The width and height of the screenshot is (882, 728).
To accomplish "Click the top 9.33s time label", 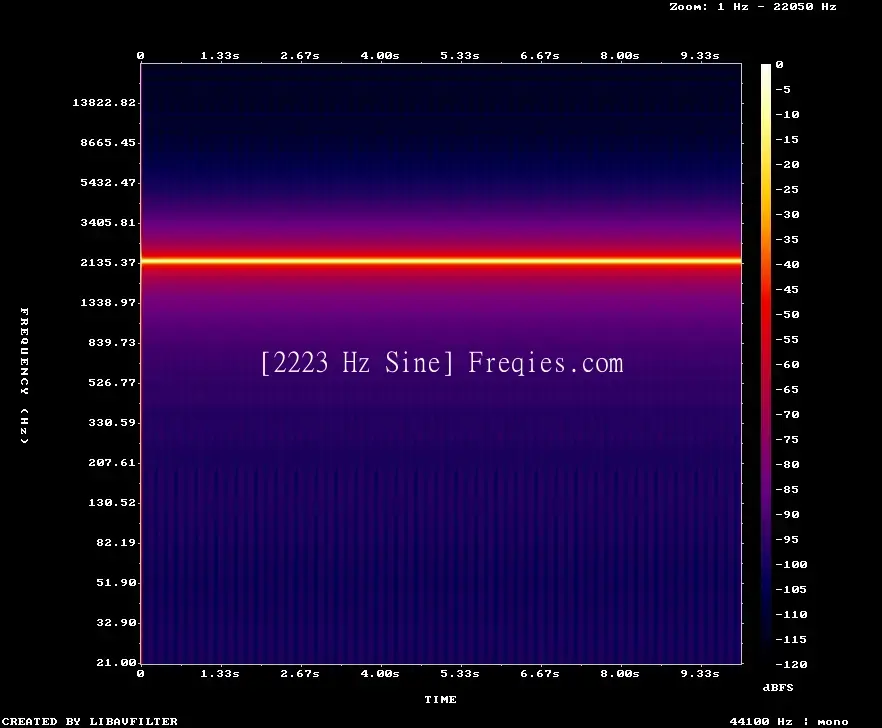I will [x=700, y=56].
